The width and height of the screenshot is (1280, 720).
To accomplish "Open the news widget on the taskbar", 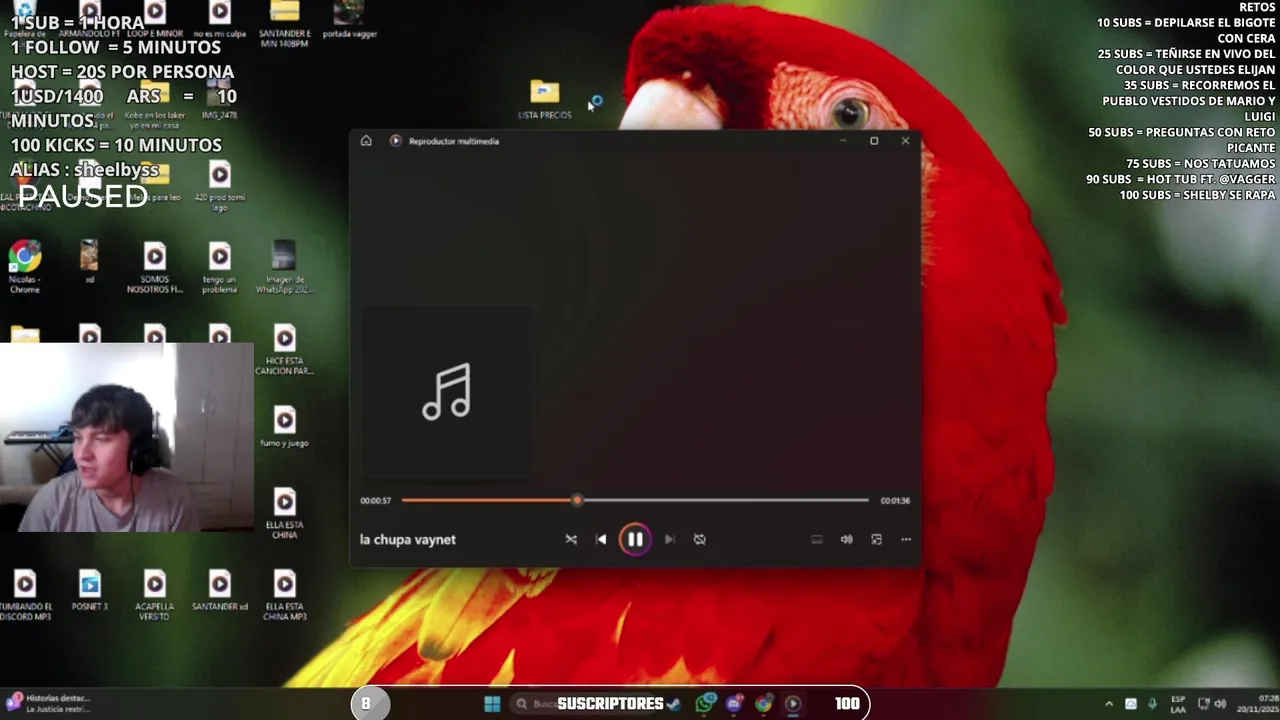I will tap(48, 704).
